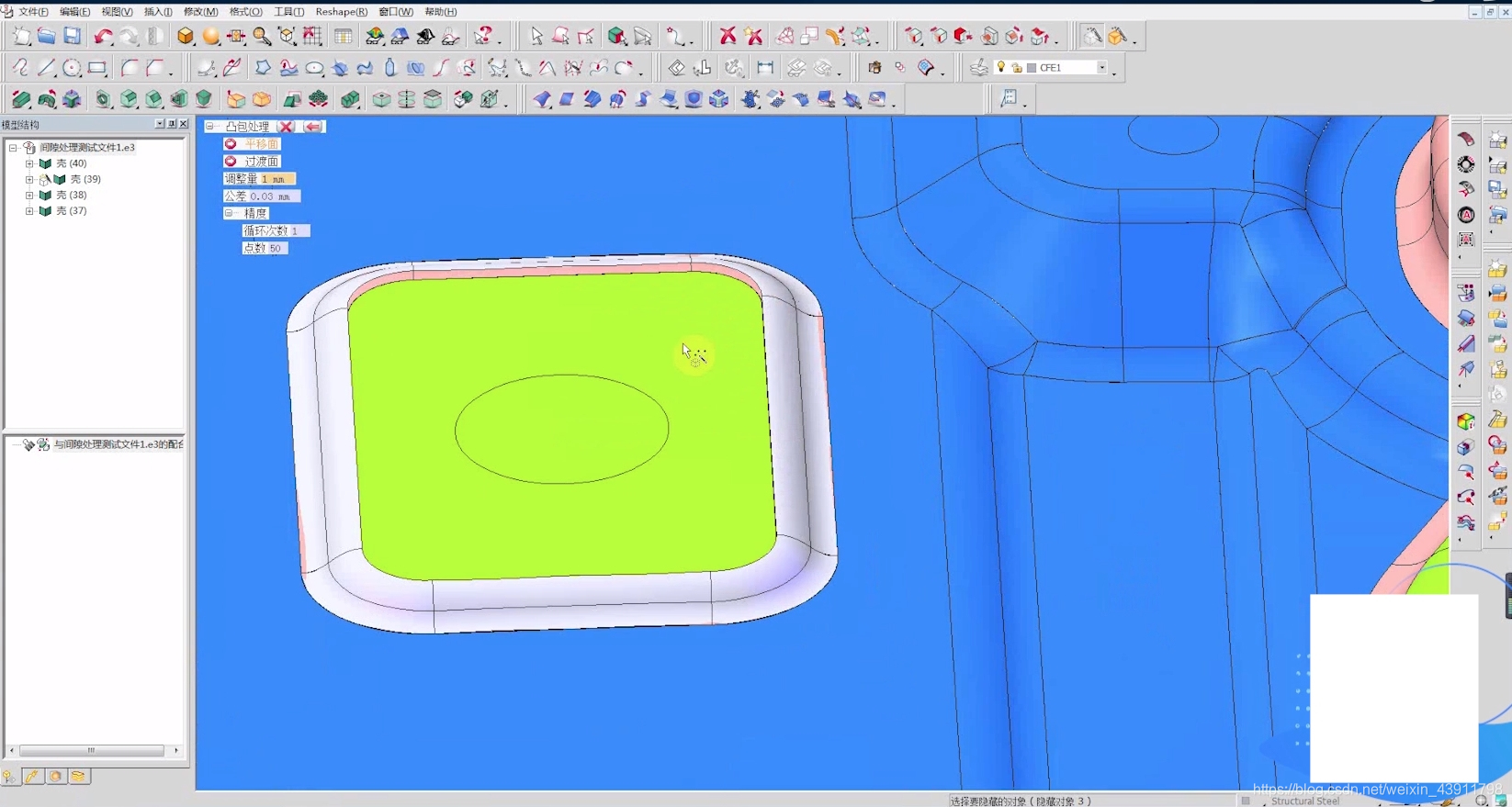Screen dimensions: 1512x807
Task: Open the table grid icon in toolbar
Action: 343,37
